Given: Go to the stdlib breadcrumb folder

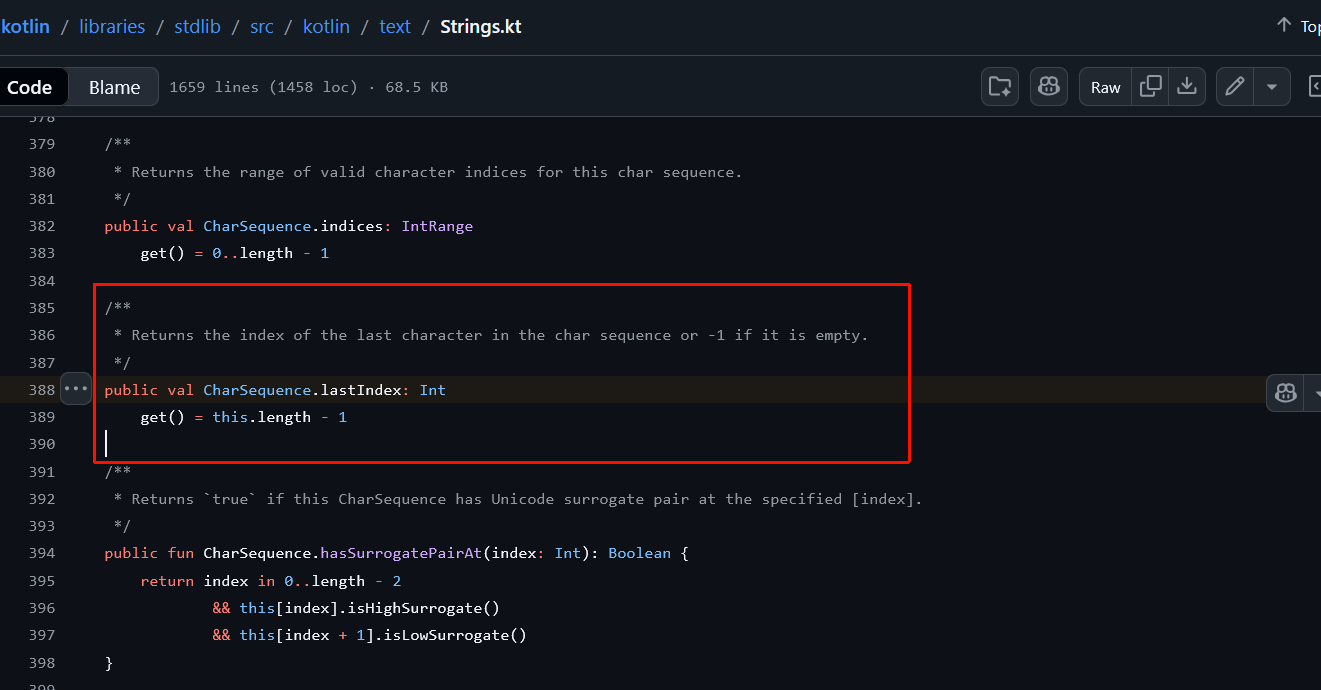Looking at the screenshot, I should pos(197,27).
